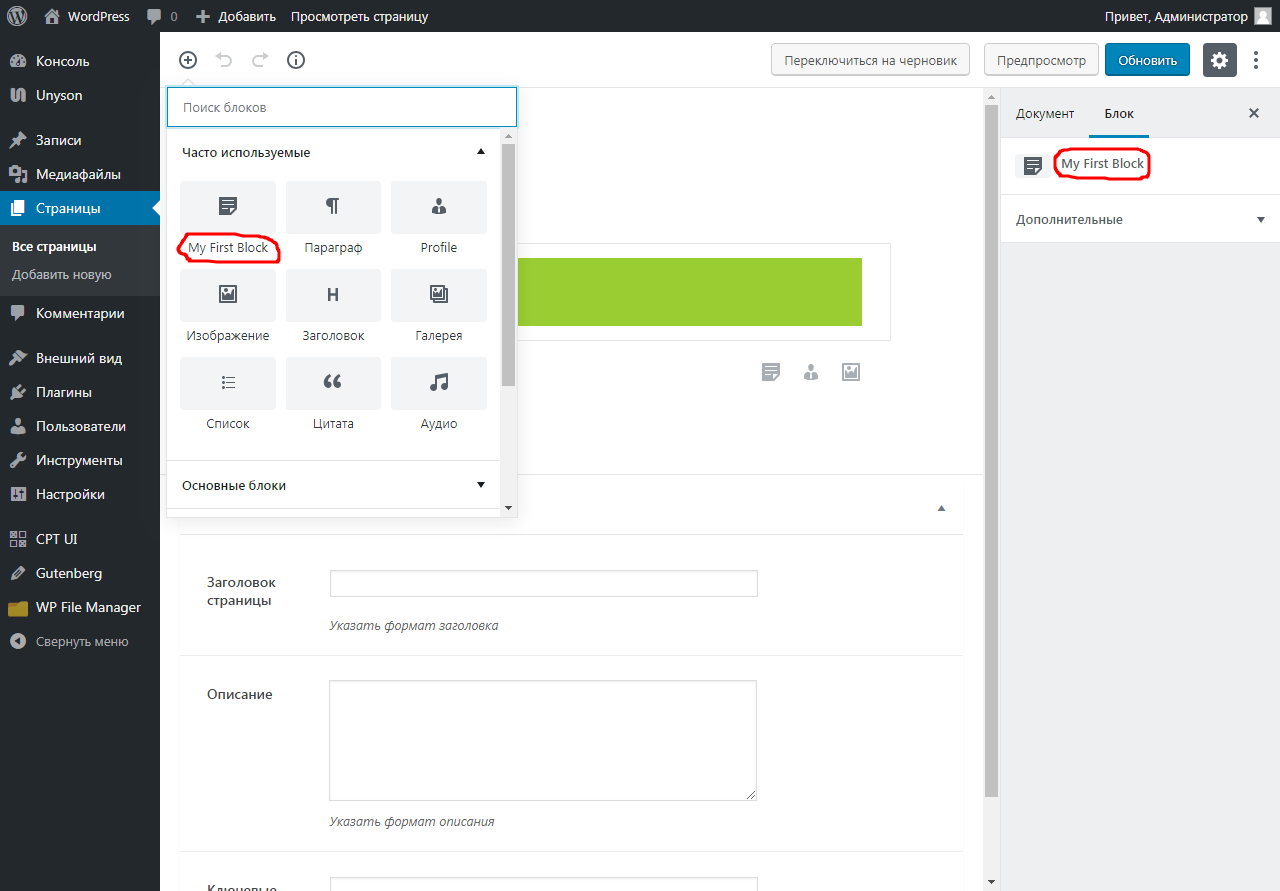Click the block inserter scrollbar thumb
The height and width of the screenshot is (891, 1280).
[508, 265]
